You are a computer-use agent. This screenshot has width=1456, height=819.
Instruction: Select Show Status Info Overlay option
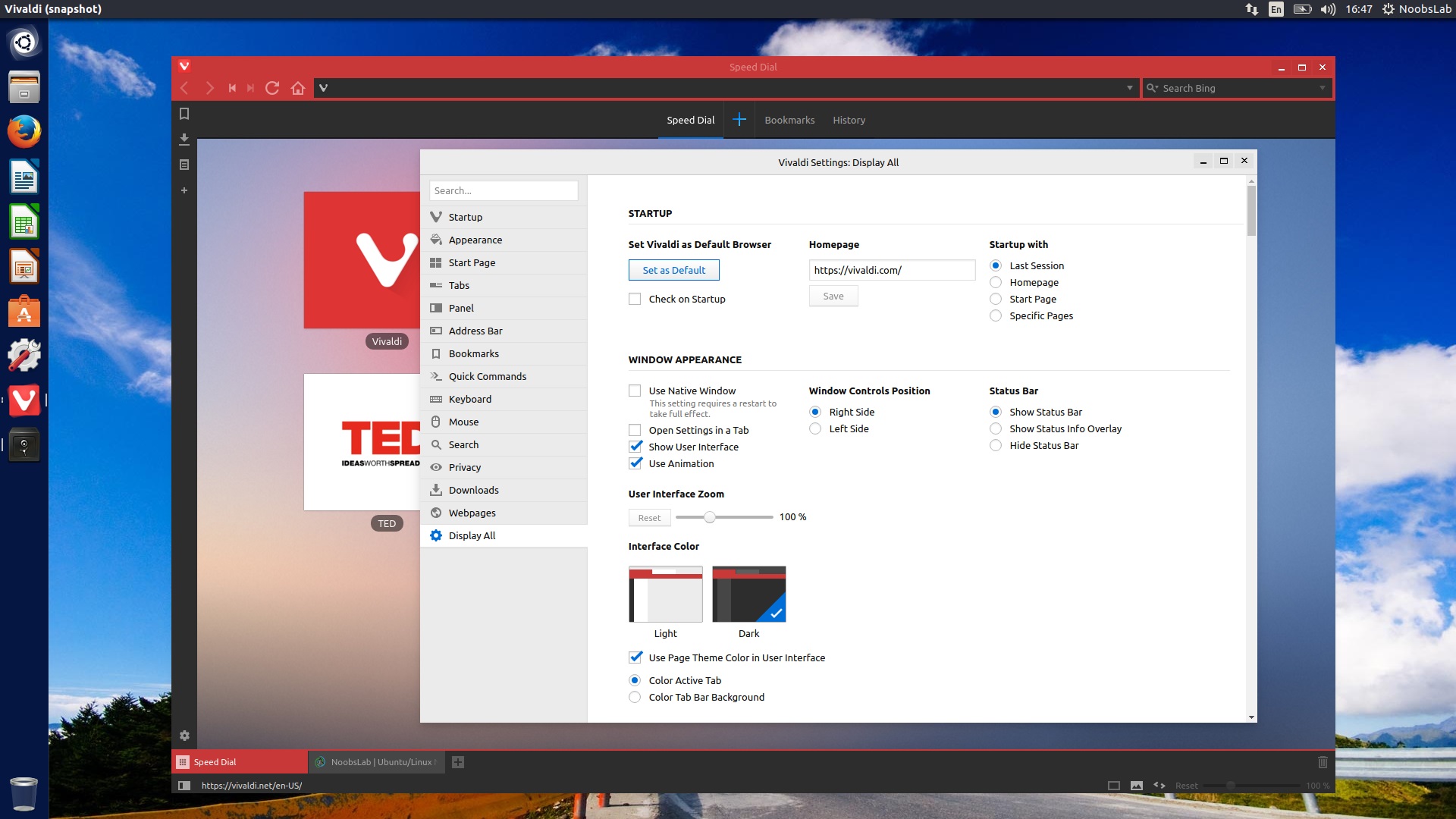tap(996, 428)
